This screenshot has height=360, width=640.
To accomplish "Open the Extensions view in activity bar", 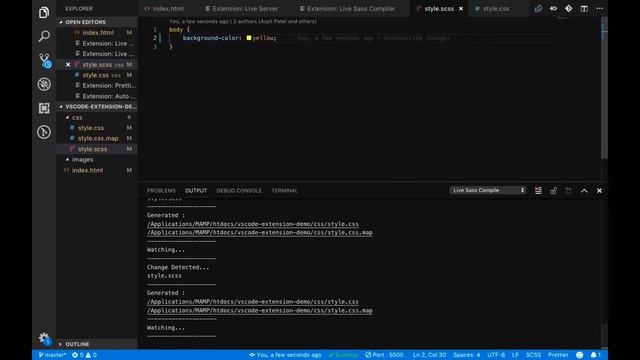I will coord(44,108).
